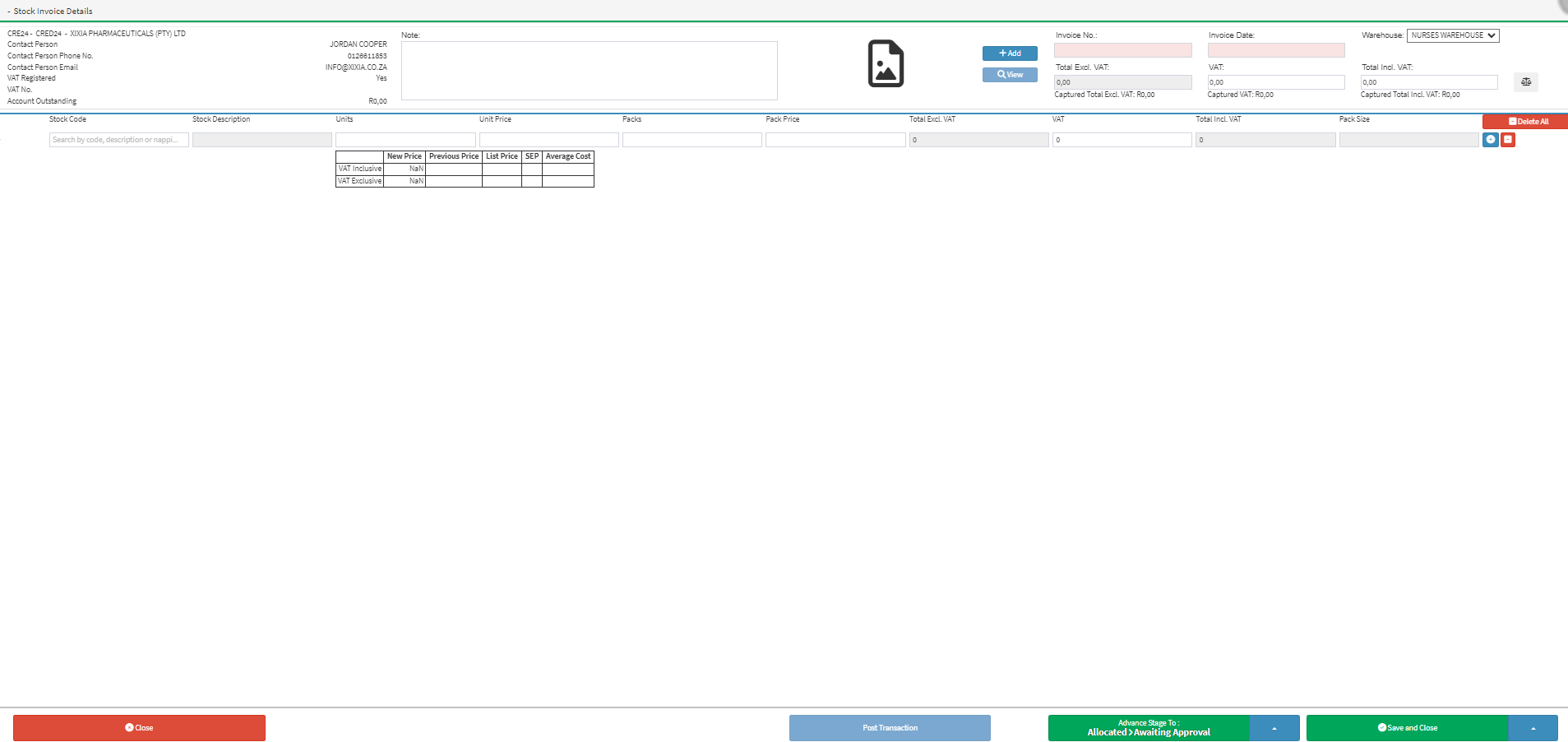Click the invoice image placeholder icon
The width and height of the screenshot is (1568, 742).
(886, 63)
